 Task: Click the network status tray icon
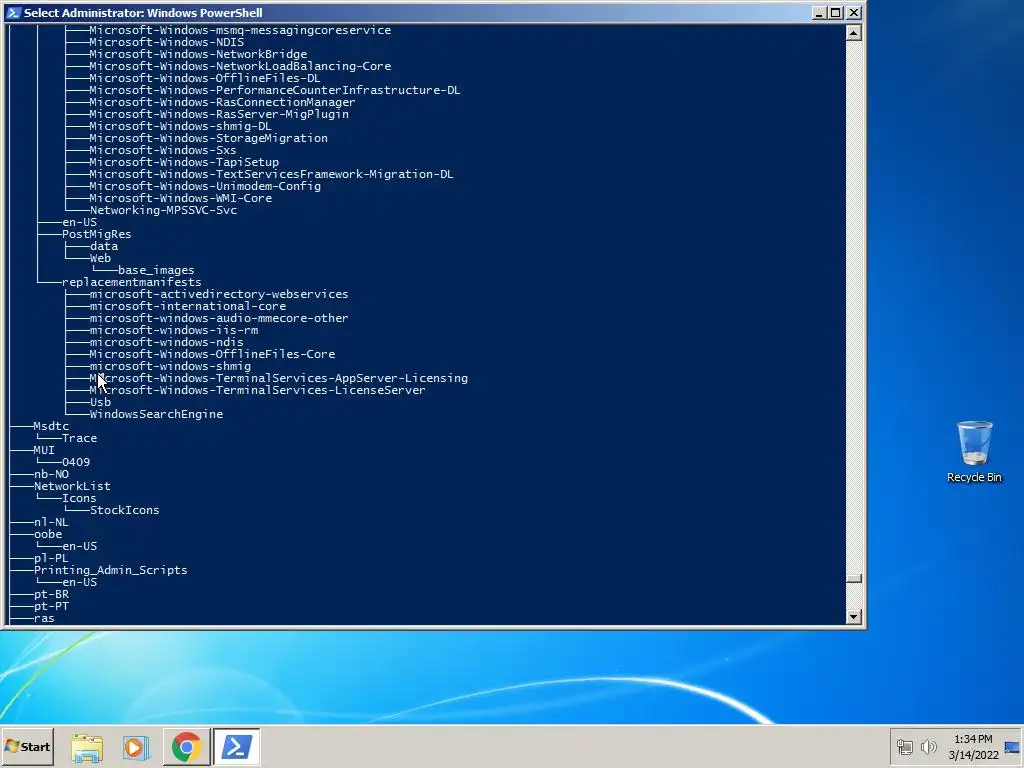click(904, 747)
